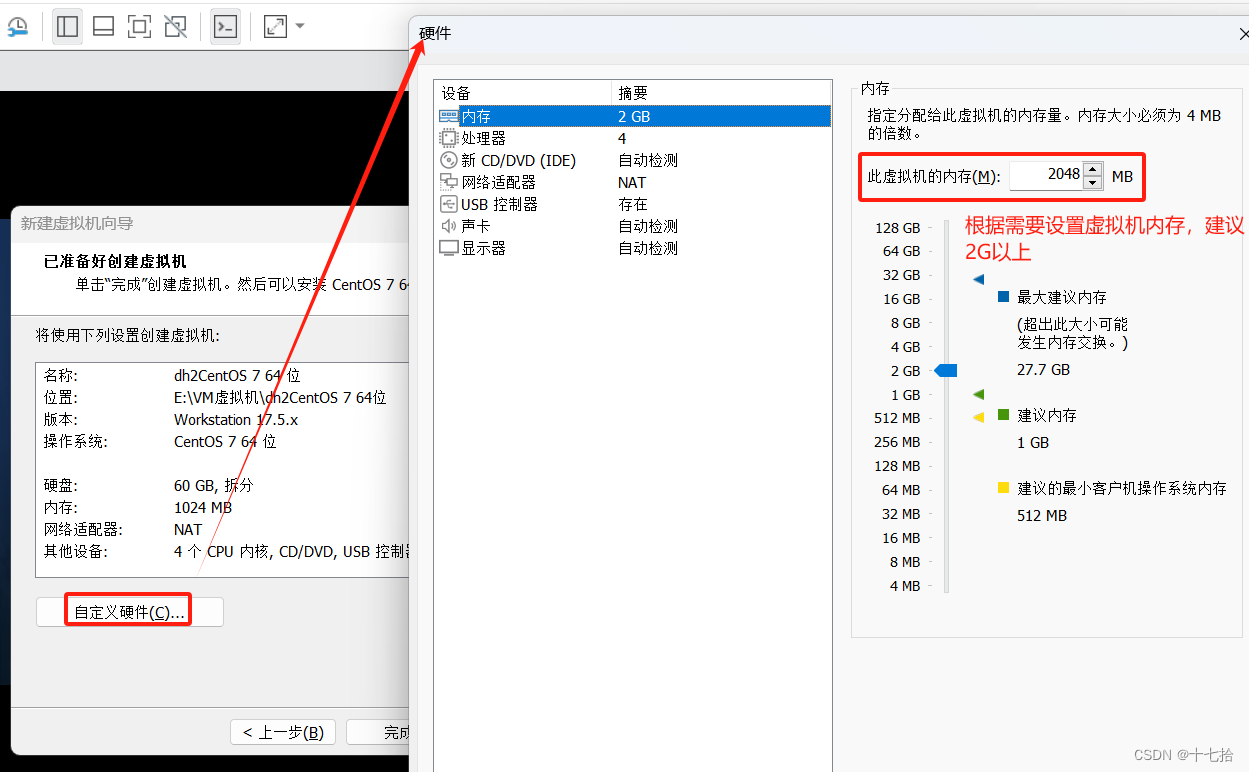
Task: Open the stretch mode dropdown arrow
Action: (300, 27)
